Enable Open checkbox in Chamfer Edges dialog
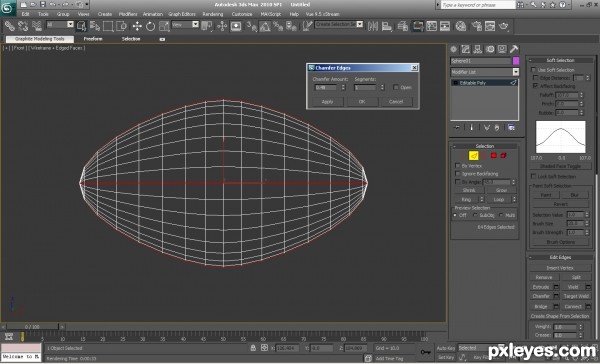Screen dimensions: 600x364 click(x=396, y=87)
